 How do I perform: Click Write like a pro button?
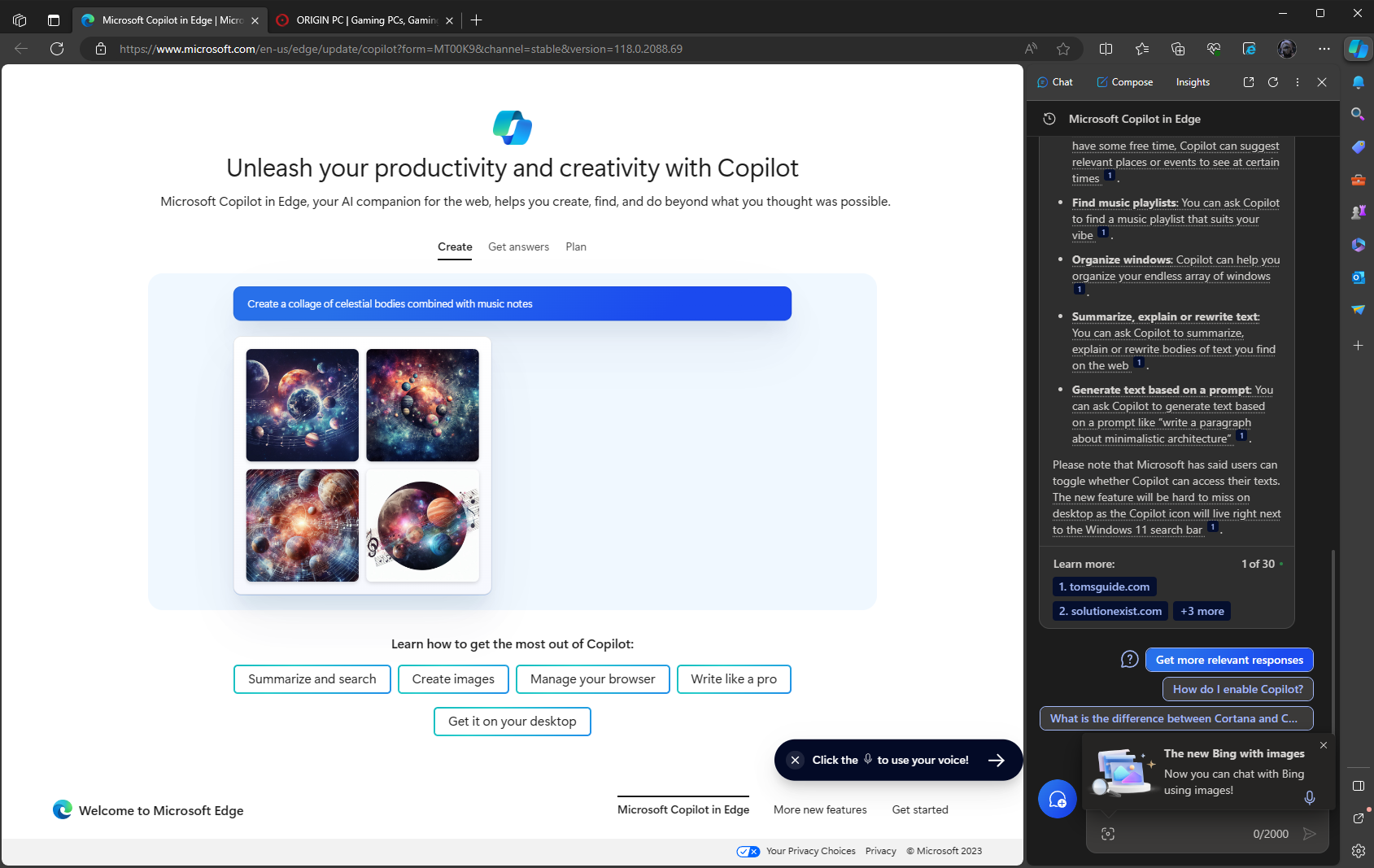tap(734, 679)
